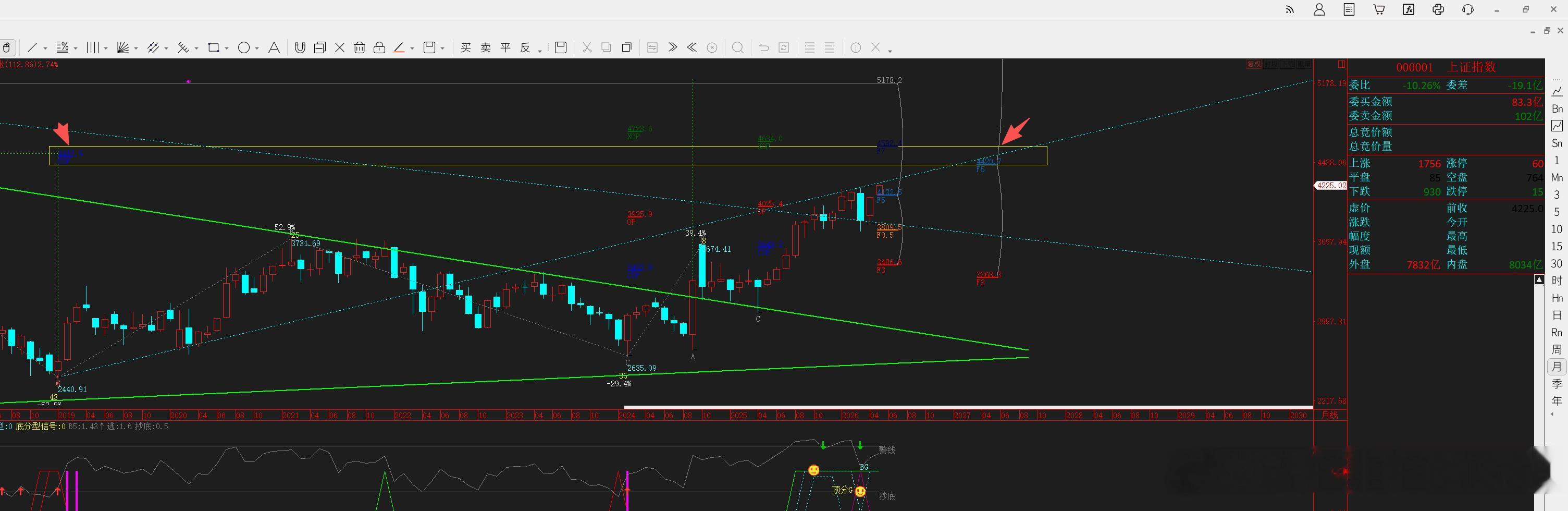1568x511 pixels.
Task: Toggle the drawing lock padlock
Action: tap(379, 47)
